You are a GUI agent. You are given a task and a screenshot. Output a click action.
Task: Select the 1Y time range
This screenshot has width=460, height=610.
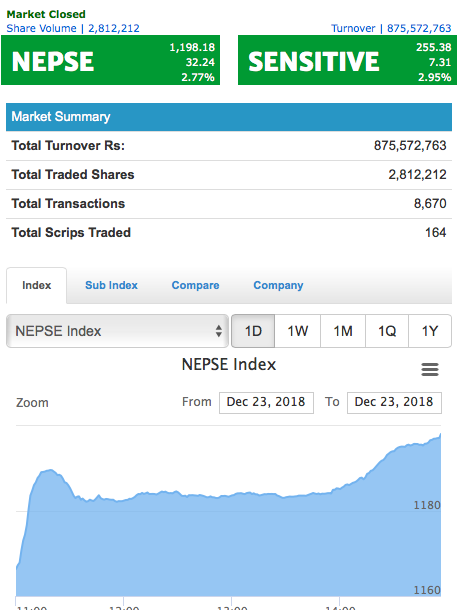pos(430,331)
